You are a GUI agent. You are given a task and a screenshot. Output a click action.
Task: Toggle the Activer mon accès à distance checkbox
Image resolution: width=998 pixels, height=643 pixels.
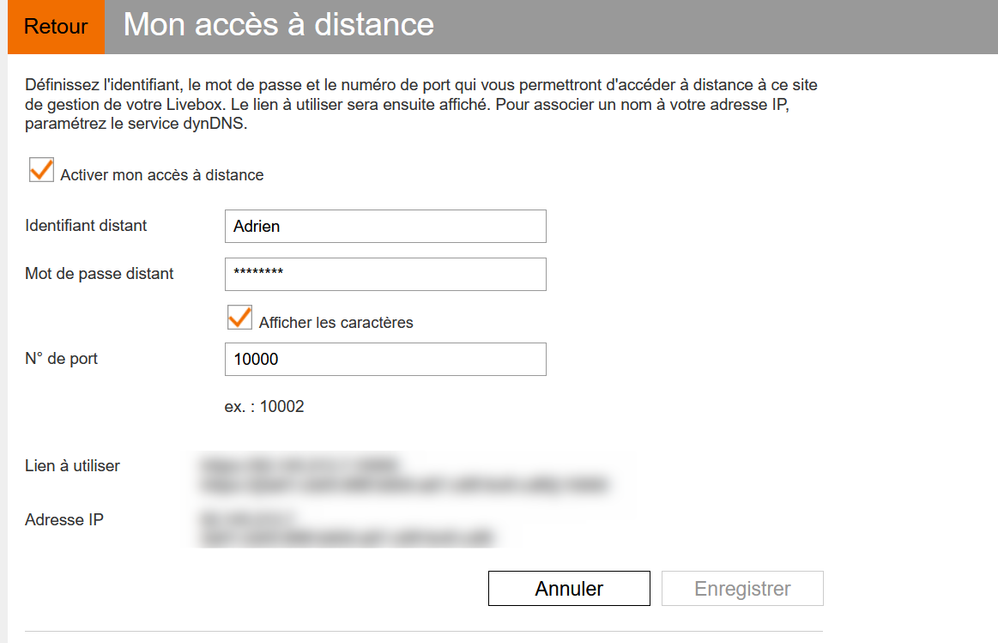click(x=41, y=171)
